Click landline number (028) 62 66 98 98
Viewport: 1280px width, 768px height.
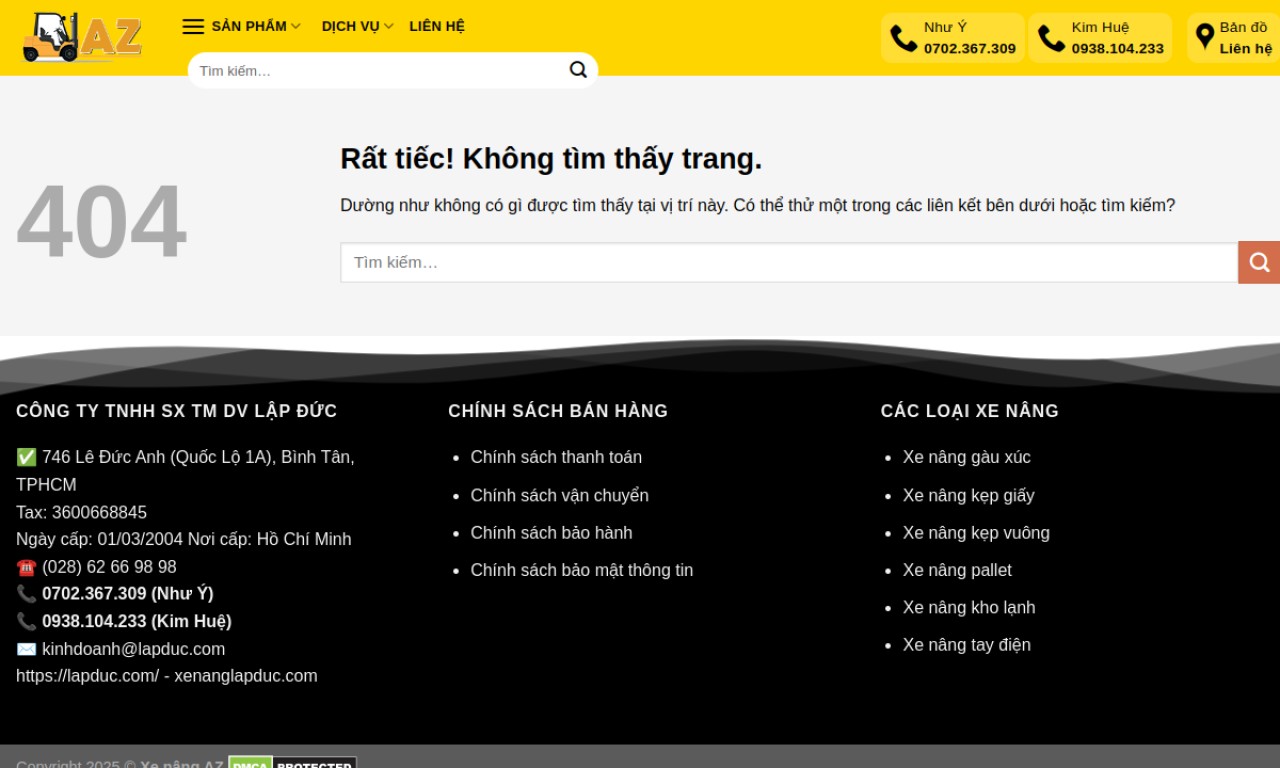pos(109,567)
